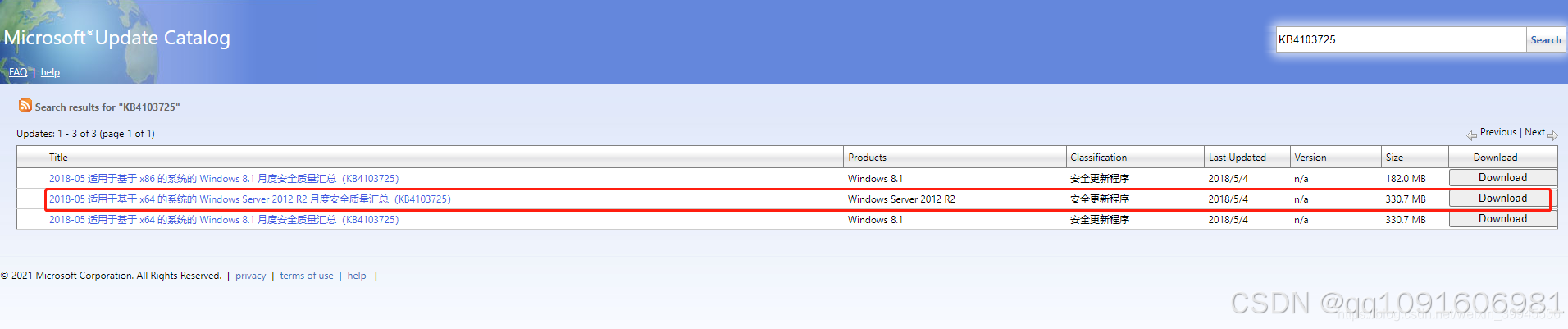This screenshot has height=329, width=1568.
Task: Open the privacy footer link
Action: 250,276
